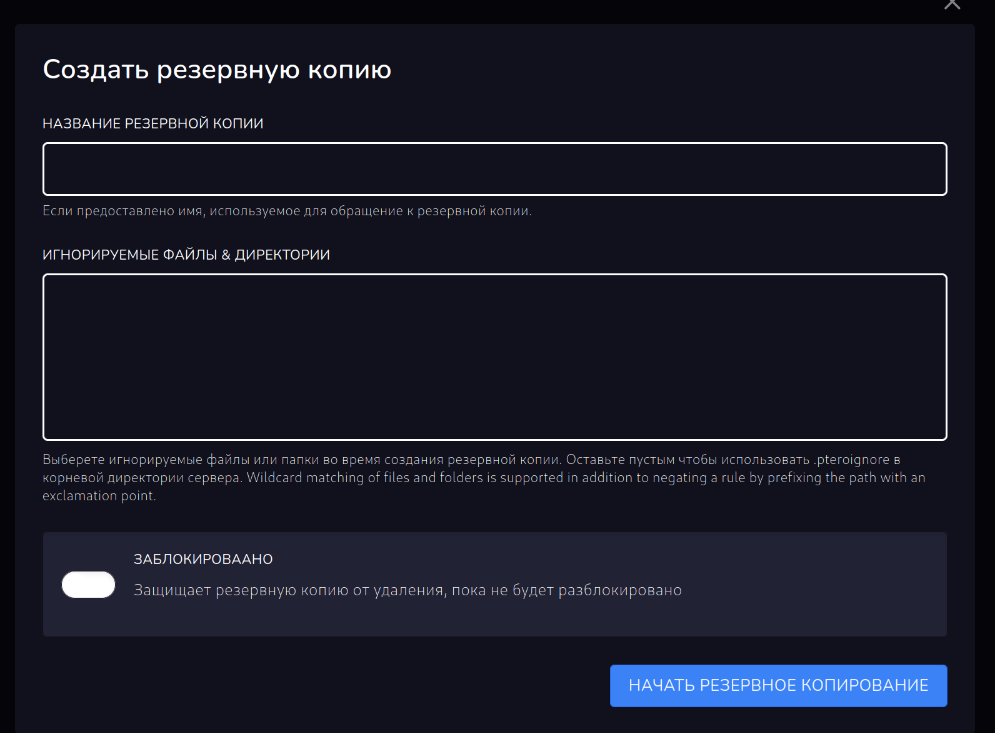Click the Игнорируемые файлы & директории label
Screen dimensions: 995x733
point(186,255)
